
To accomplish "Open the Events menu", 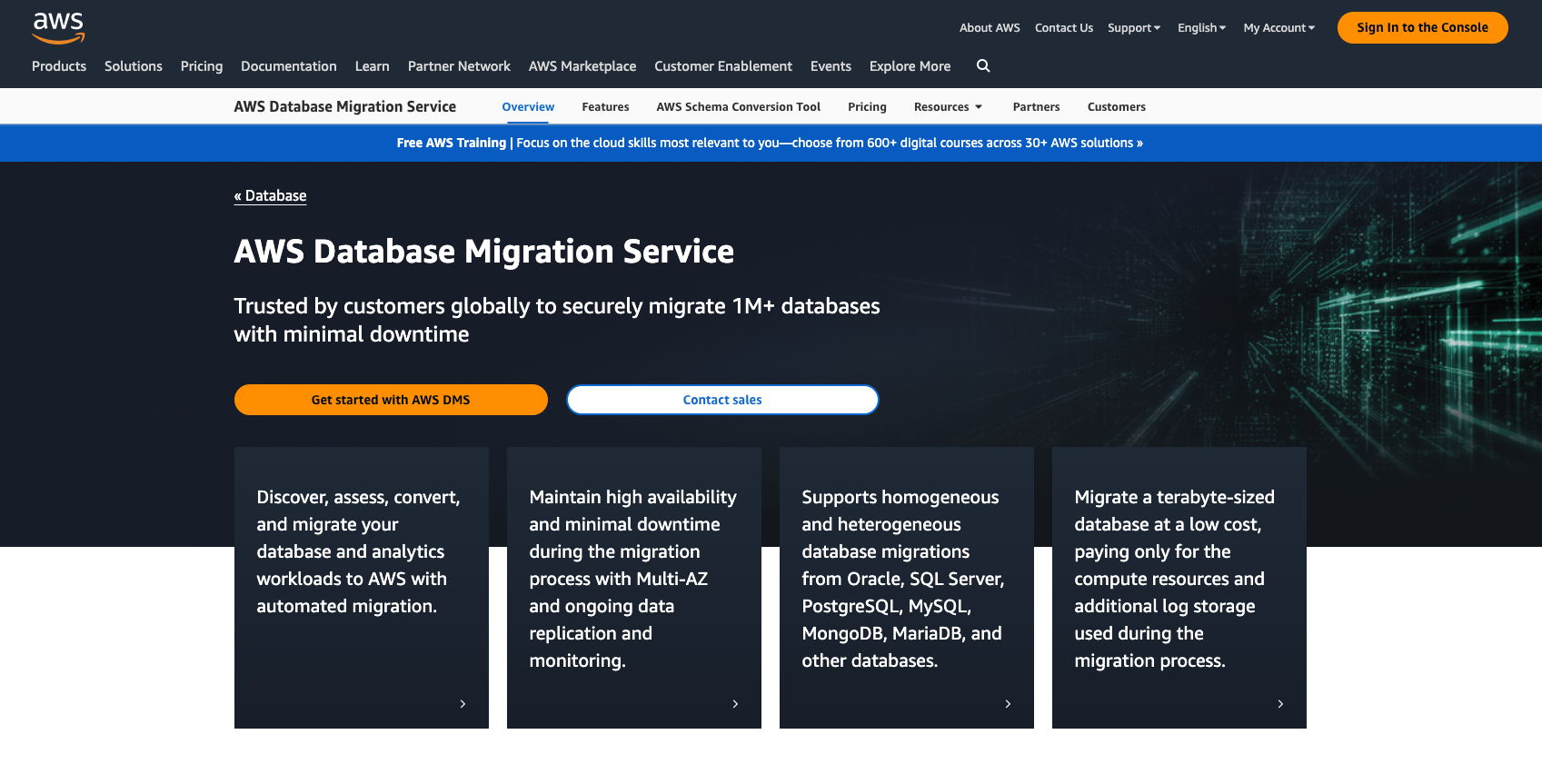I will [x=831, y=66].
